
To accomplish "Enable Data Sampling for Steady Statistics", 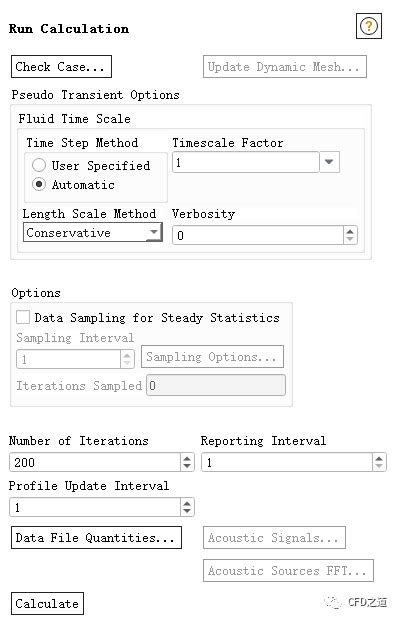I will [x=23, y=317].
